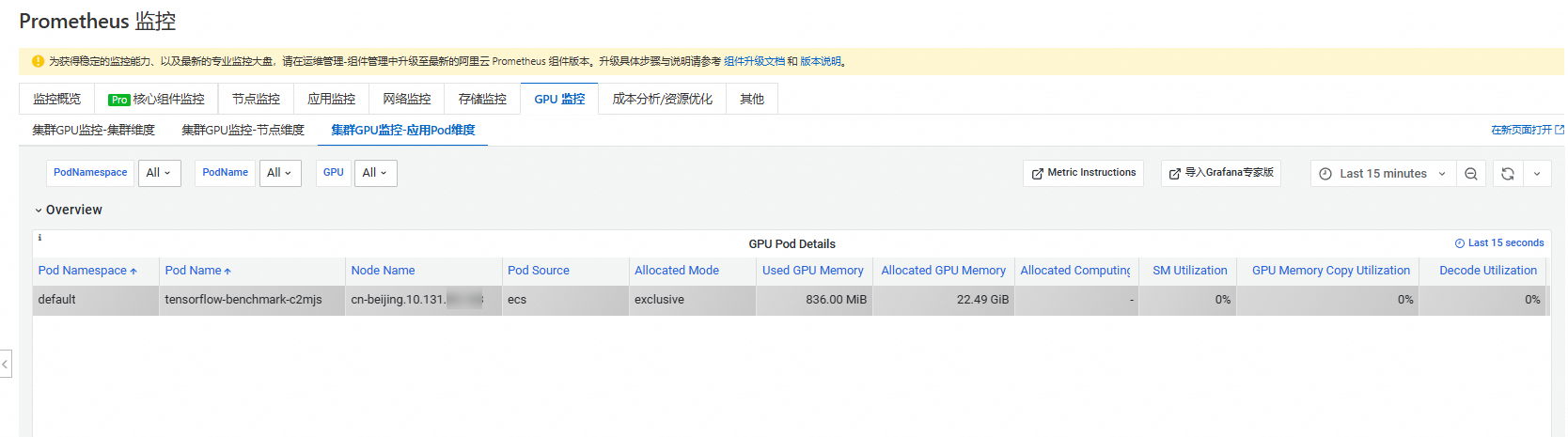Sort by Allocated Mode column header
The height and width of the screenshot is (437, 1568).
coord(677,271)
